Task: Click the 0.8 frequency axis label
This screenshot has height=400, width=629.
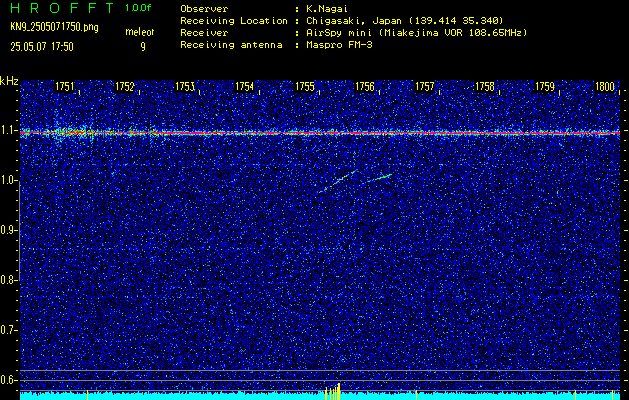Action: (8, 280)
